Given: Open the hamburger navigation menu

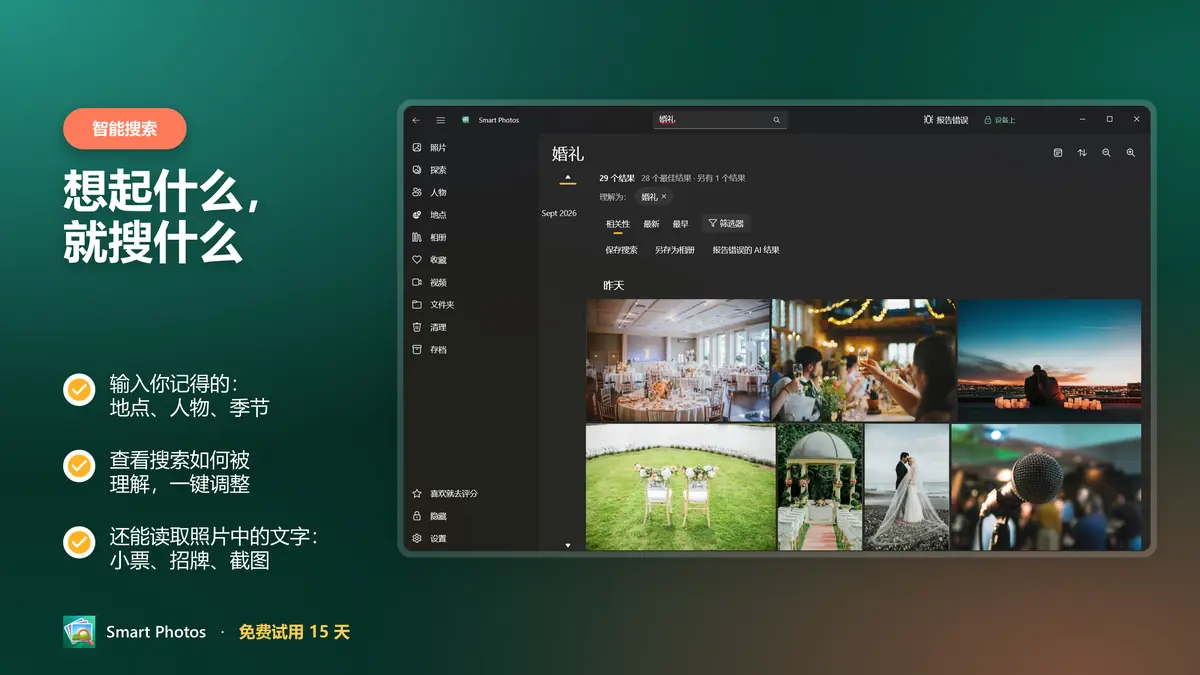Looking at the screenshot, I should click(440, 120).
